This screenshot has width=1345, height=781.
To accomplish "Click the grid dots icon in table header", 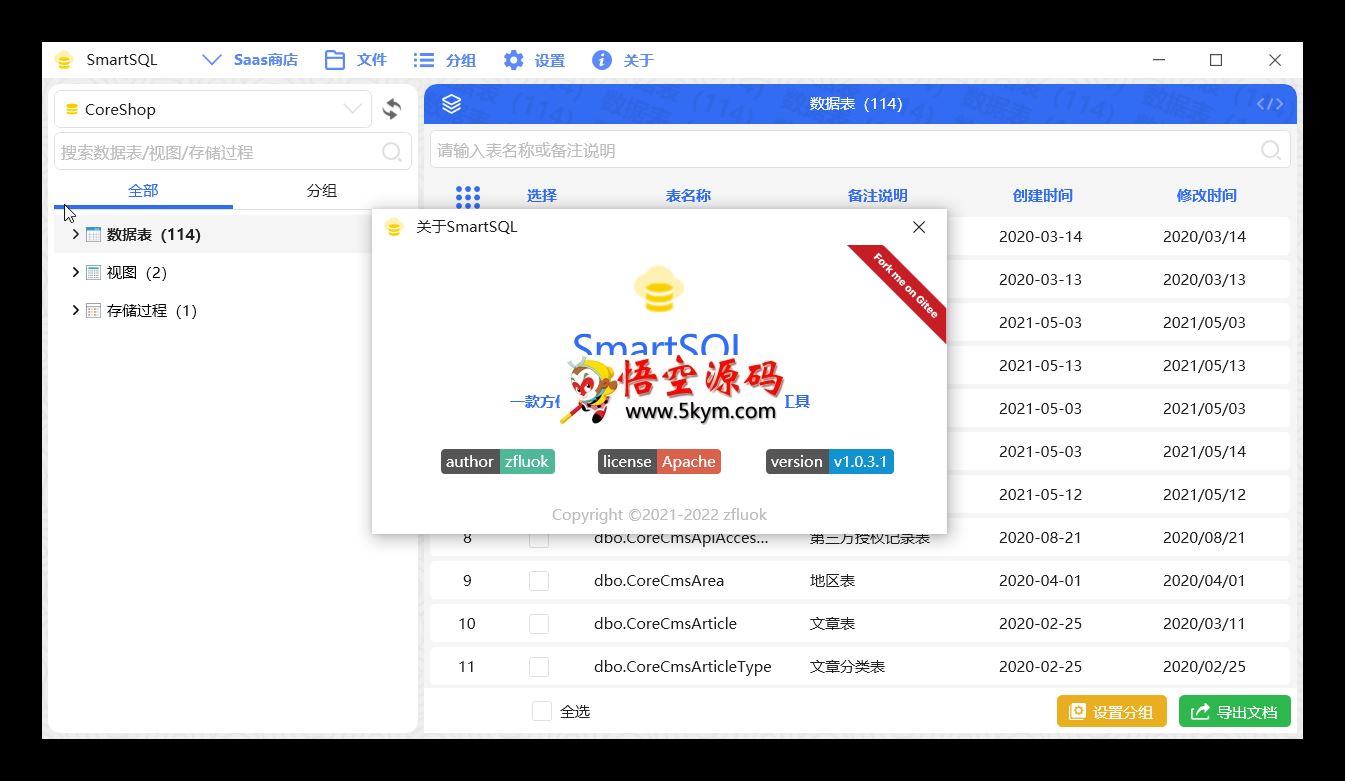I will [468, 196].
